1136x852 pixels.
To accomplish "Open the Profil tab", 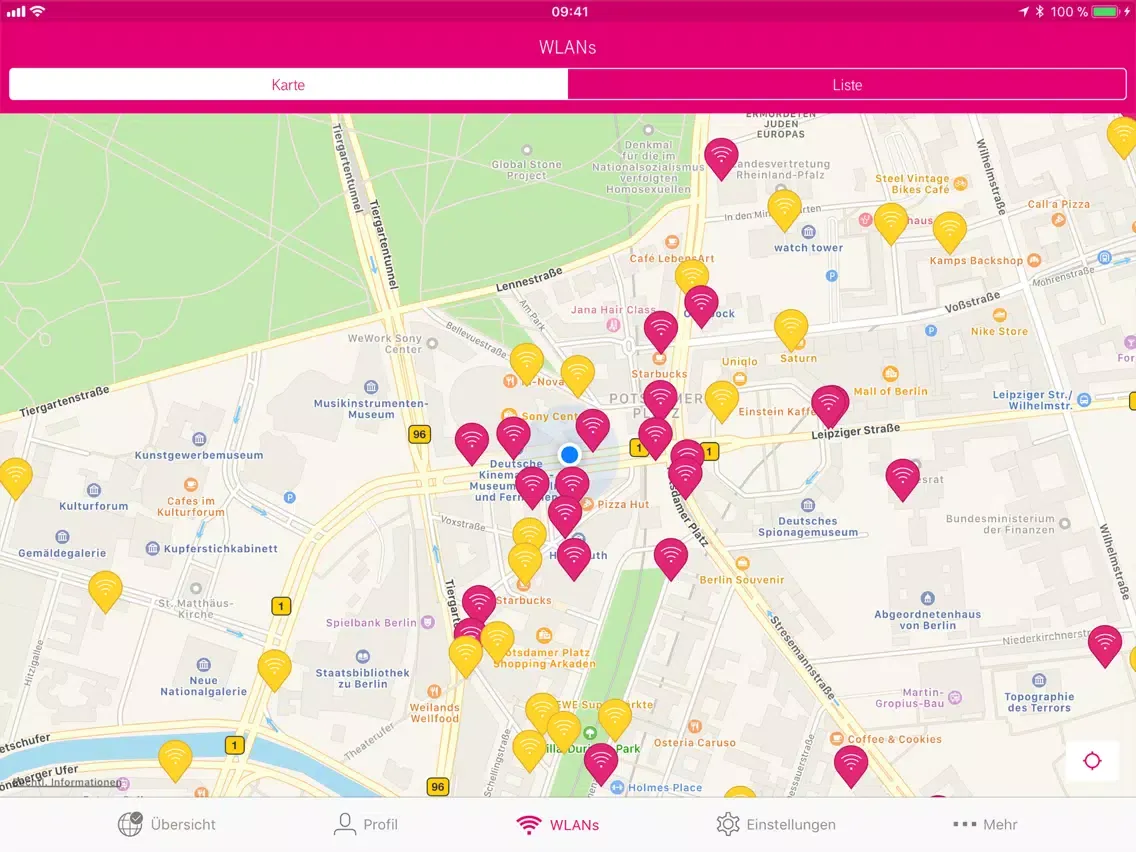I will 365,824.
